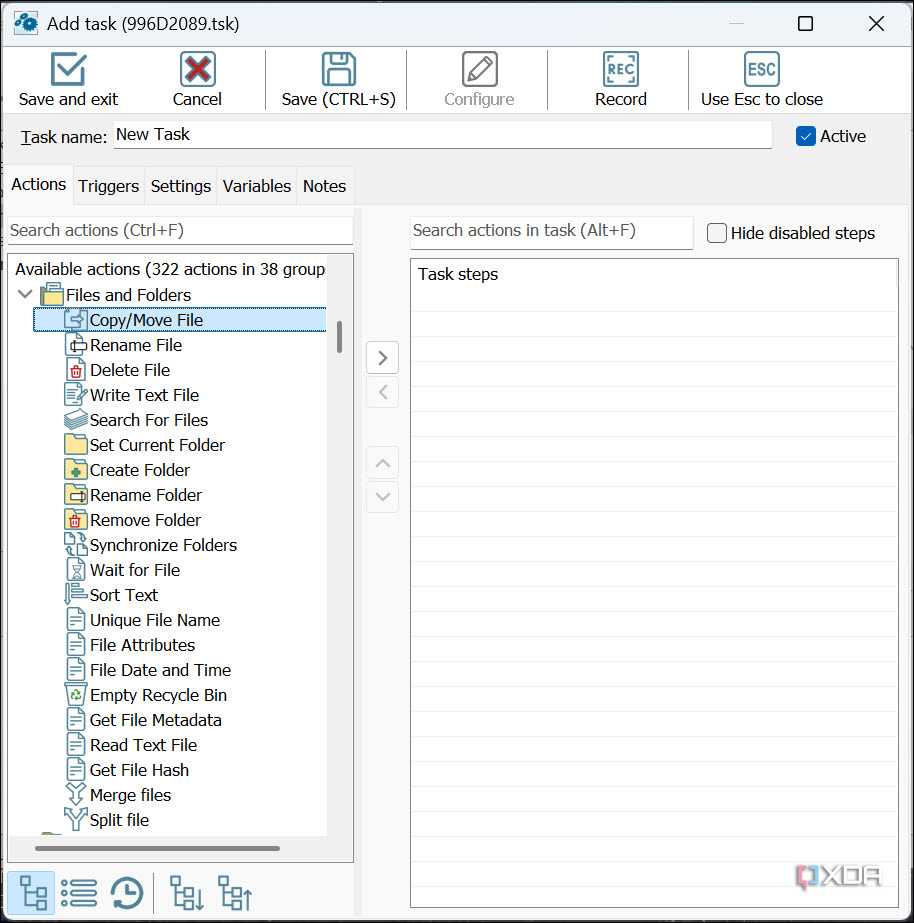Click the actions list vertical scrollbar thumb
Screen dimensions: 914x923
click(340, 337)
